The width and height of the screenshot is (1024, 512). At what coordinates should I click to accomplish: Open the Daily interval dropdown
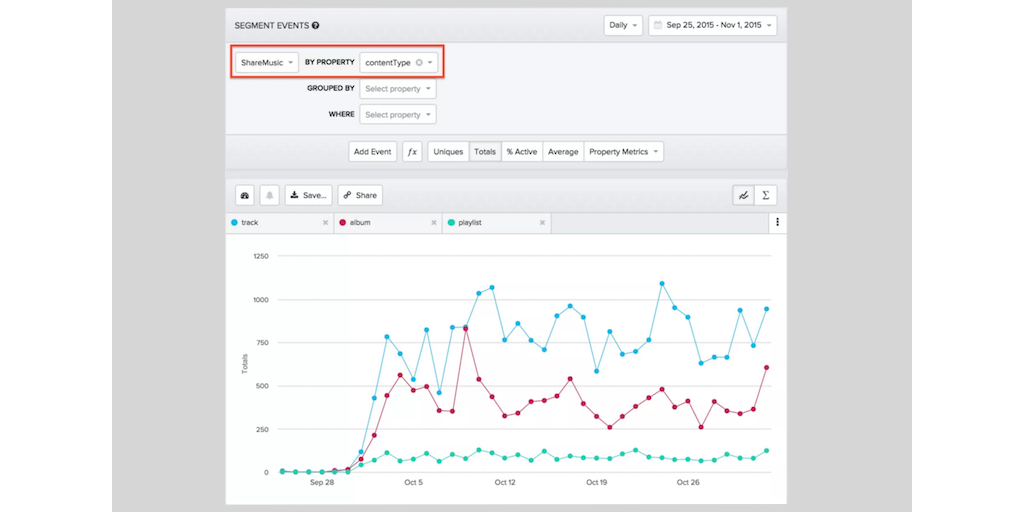coord(623,26)
